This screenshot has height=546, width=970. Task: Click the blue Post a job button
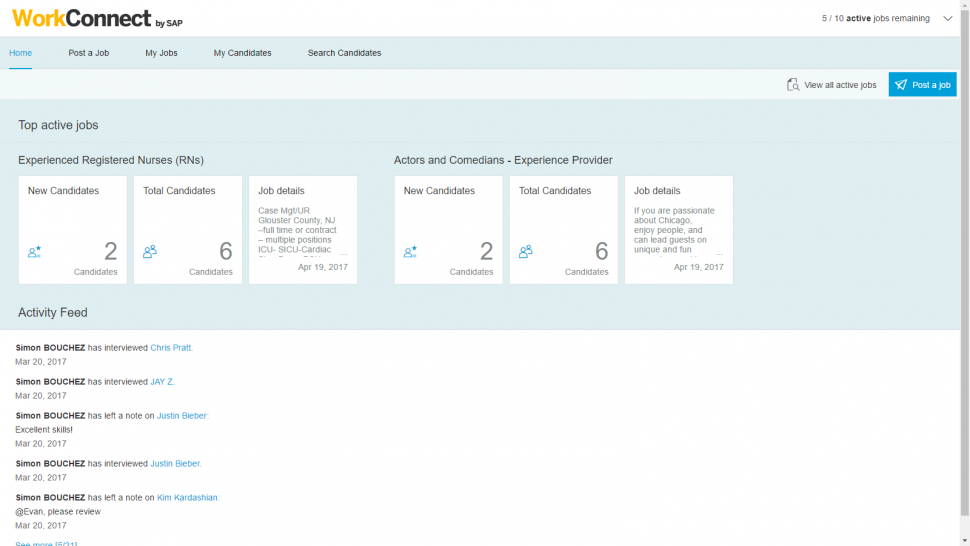pyautogui.click(x=922, y=85)
